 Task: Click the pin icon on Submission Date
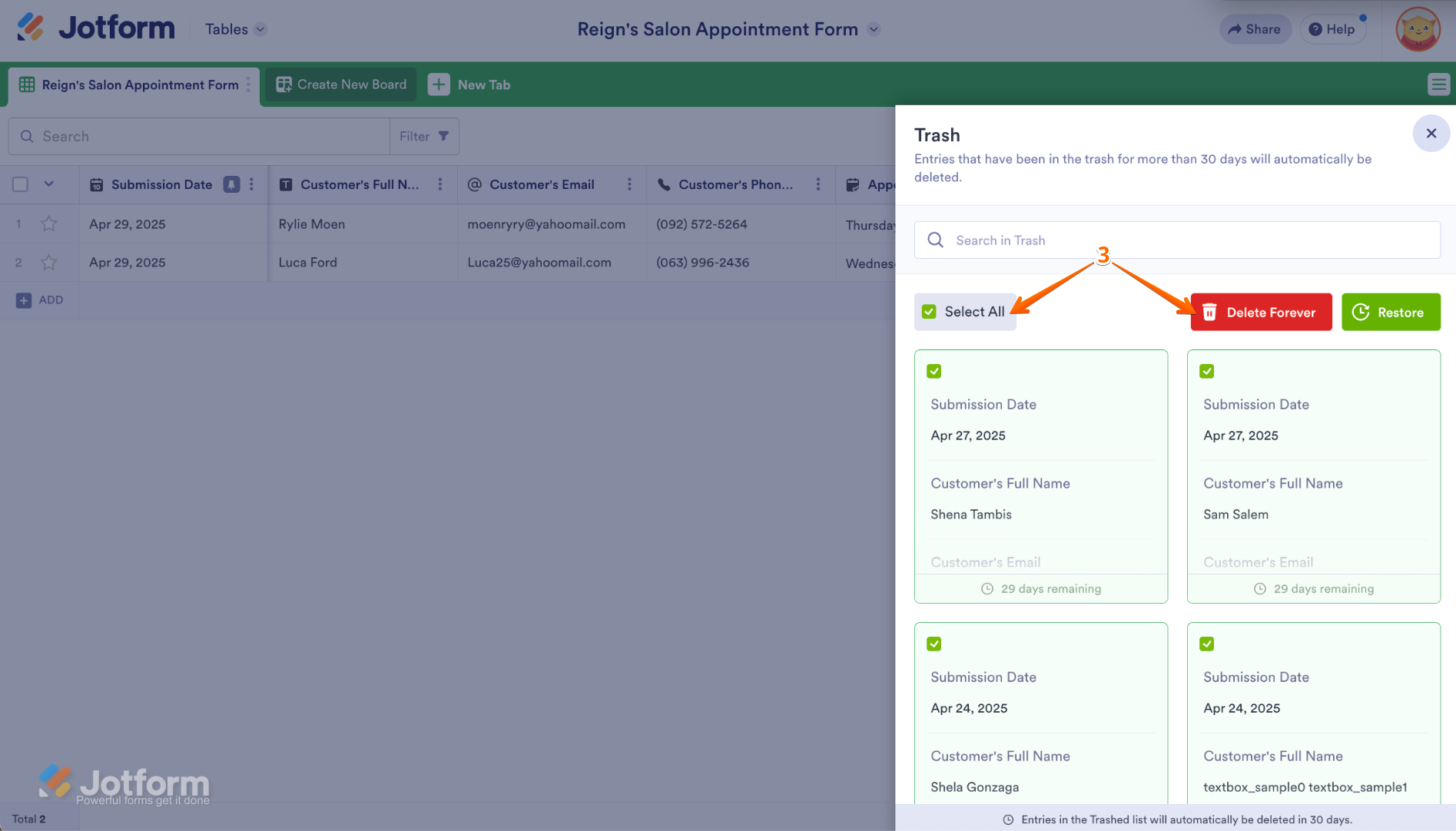point(231,184)
